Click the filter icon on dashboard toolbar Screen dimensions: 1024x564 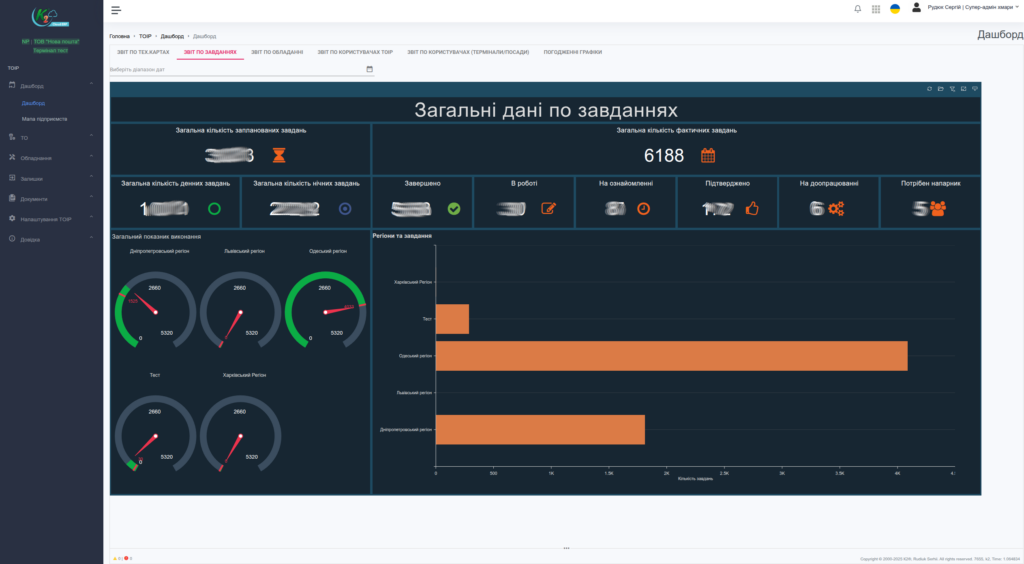952,89
